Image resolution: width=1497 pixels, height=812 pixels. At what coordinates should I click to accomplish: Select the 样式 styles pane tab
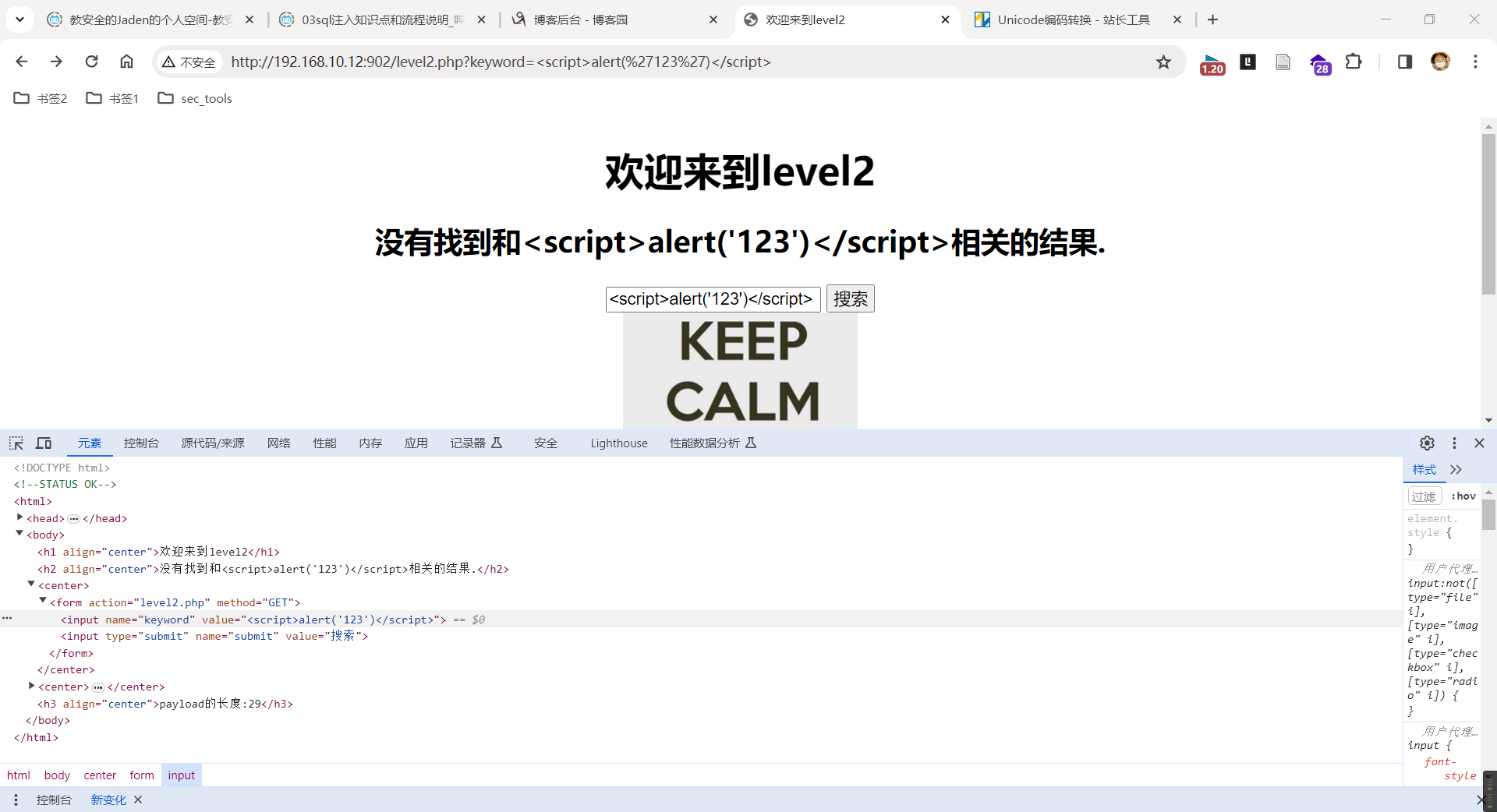1424,469
